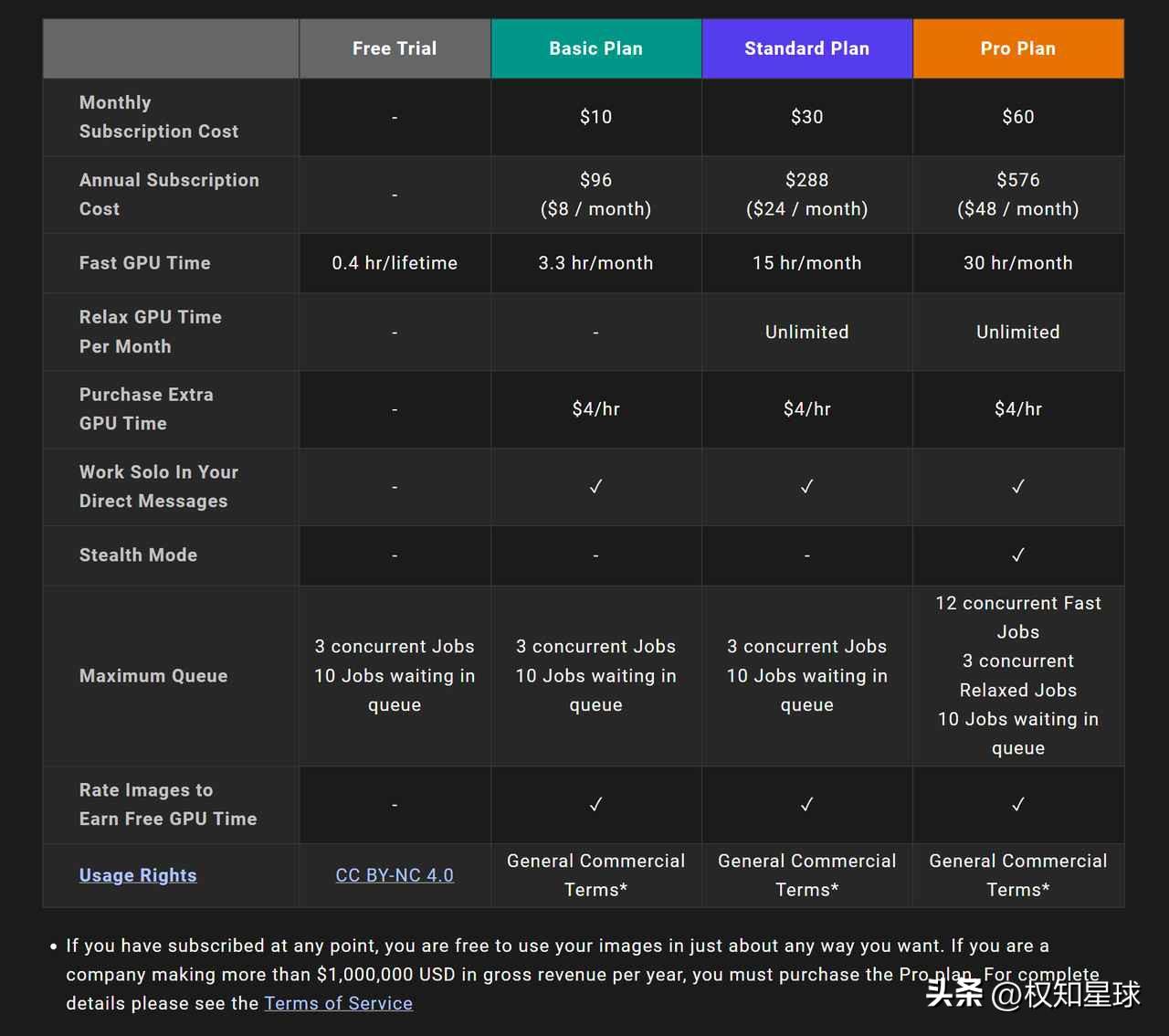
Task: Click the $576 annual Pro Plan price
Action: (1017, 180)
